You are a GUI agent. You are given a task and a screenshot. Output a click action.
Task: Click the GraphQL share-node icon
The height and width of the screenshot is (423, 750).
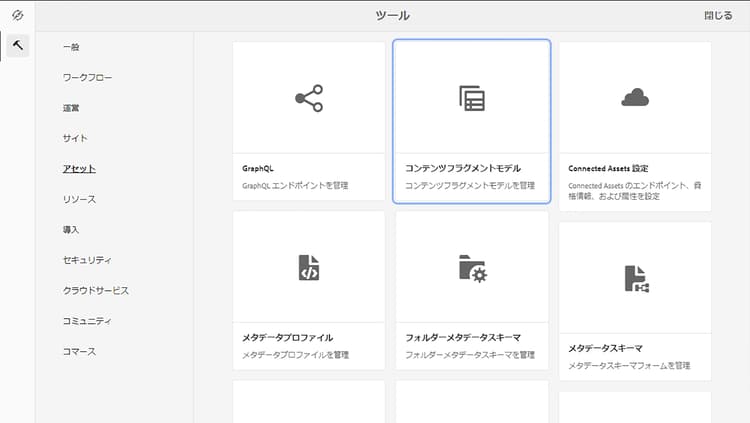[x=309, y=98]
